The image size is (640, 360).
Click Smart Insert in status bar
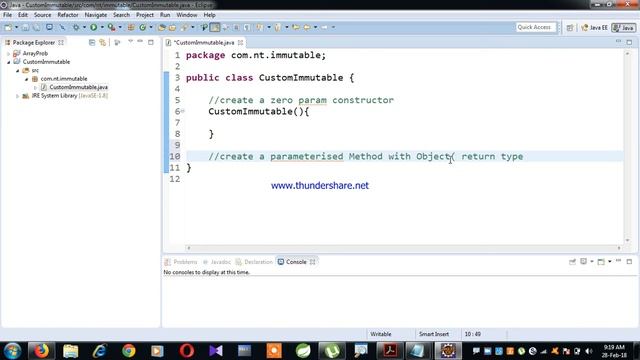click(x=434, y=334)
